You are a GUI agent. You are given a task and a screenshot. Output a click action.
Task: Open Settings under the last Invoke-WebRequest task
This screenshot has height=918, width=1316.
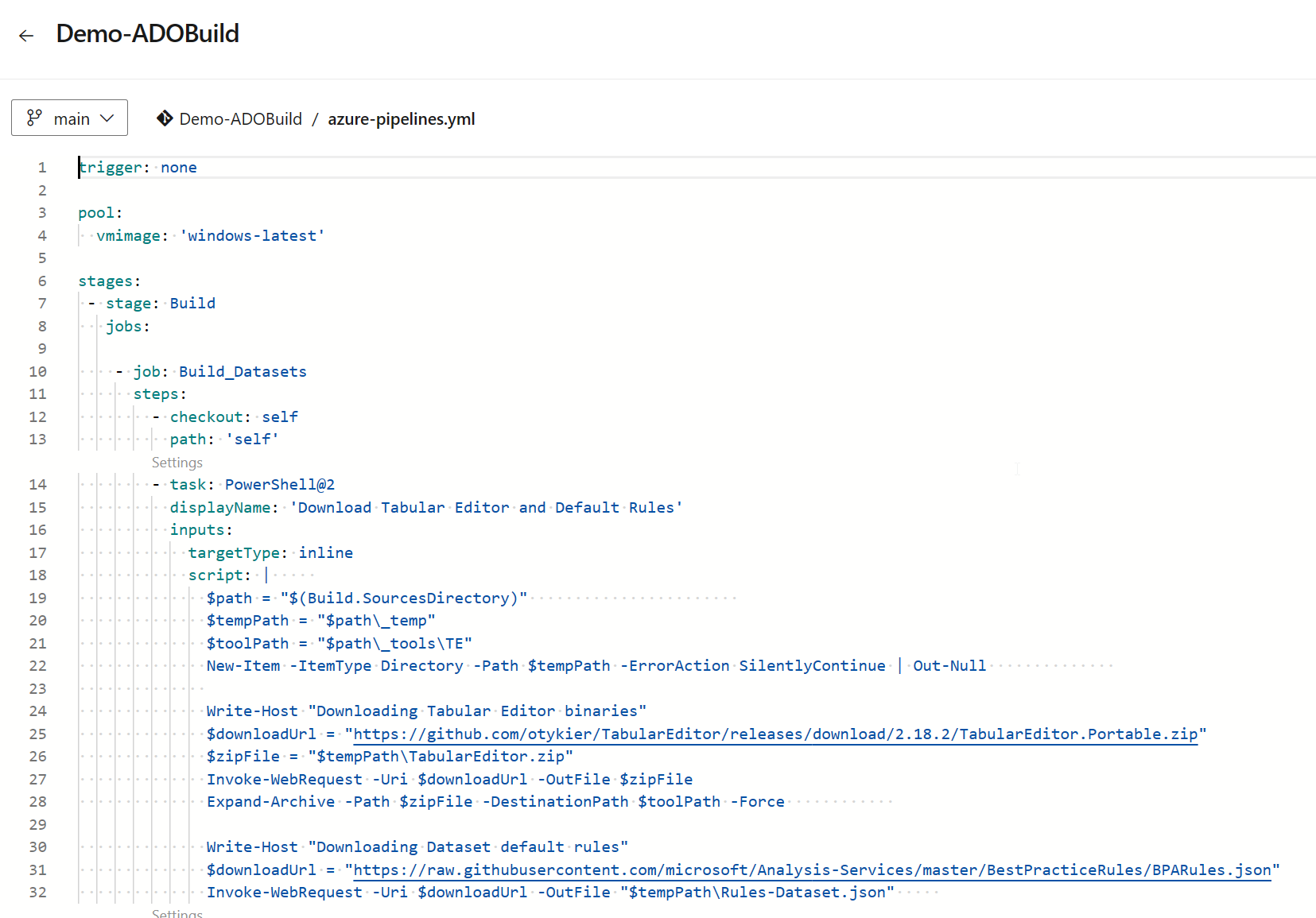click(177, 912)
